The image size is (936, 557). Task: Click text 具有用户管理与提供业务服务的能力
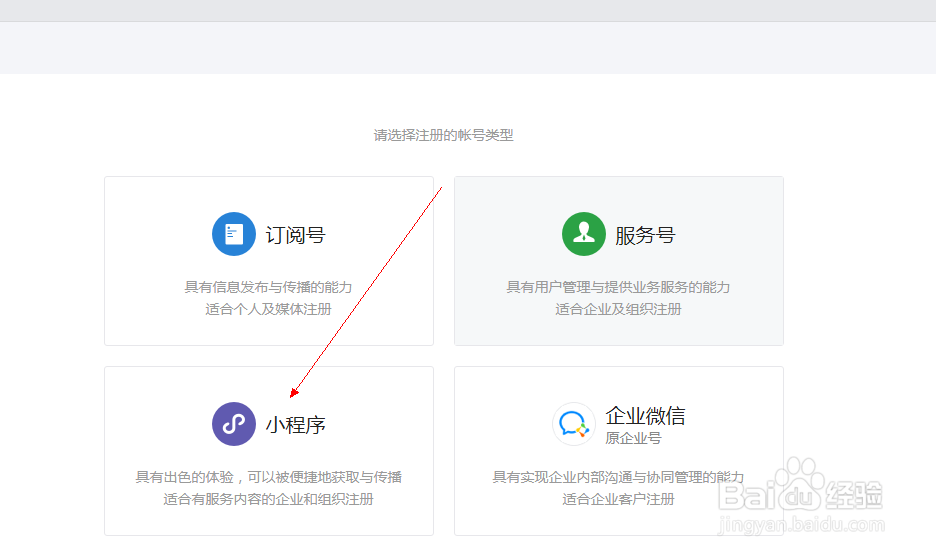tap(618, 287)
